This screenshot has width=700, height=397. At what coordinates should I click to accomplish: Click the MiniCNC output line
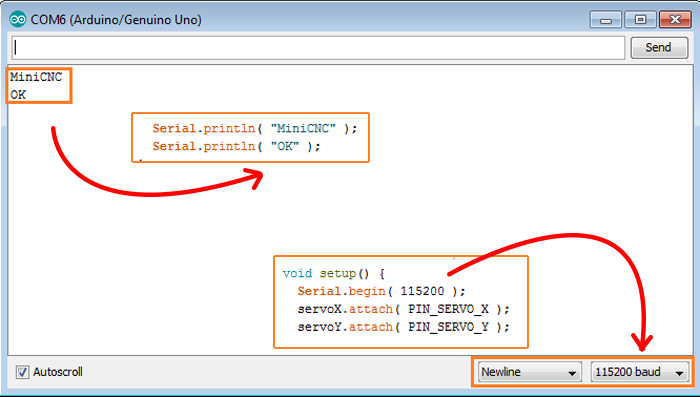pyautogui.click(x=36, y=77)
